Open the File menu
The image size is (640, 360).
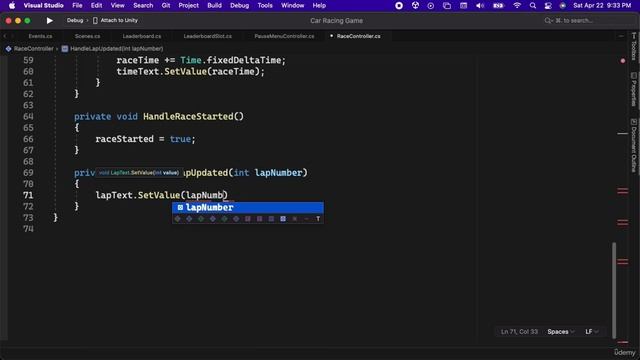[77, 6]
